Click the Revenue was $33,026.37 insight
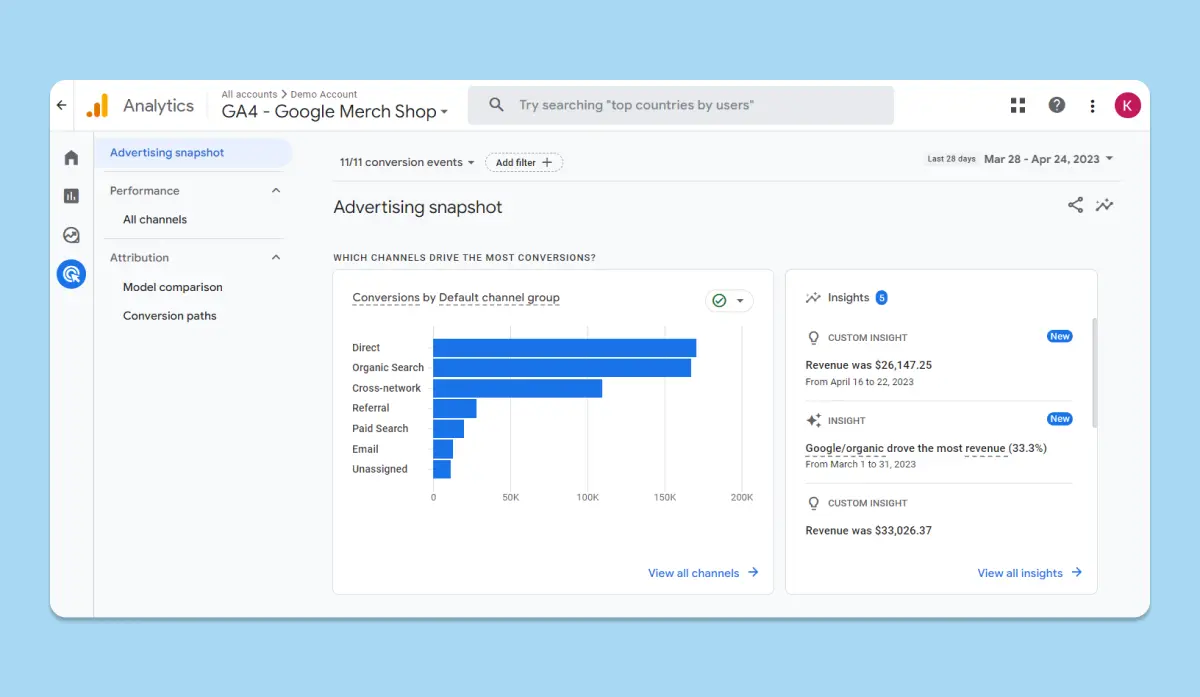 (868, 530)
